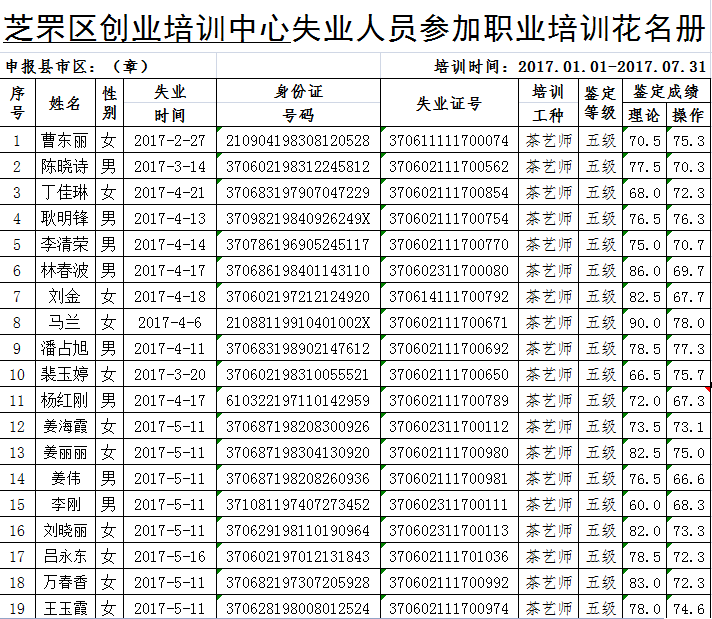The height and width of the screenshot is (619, 712).
Task: Click the 失业证号 column header
Action: pyautogui.click(x=449, y=103)
